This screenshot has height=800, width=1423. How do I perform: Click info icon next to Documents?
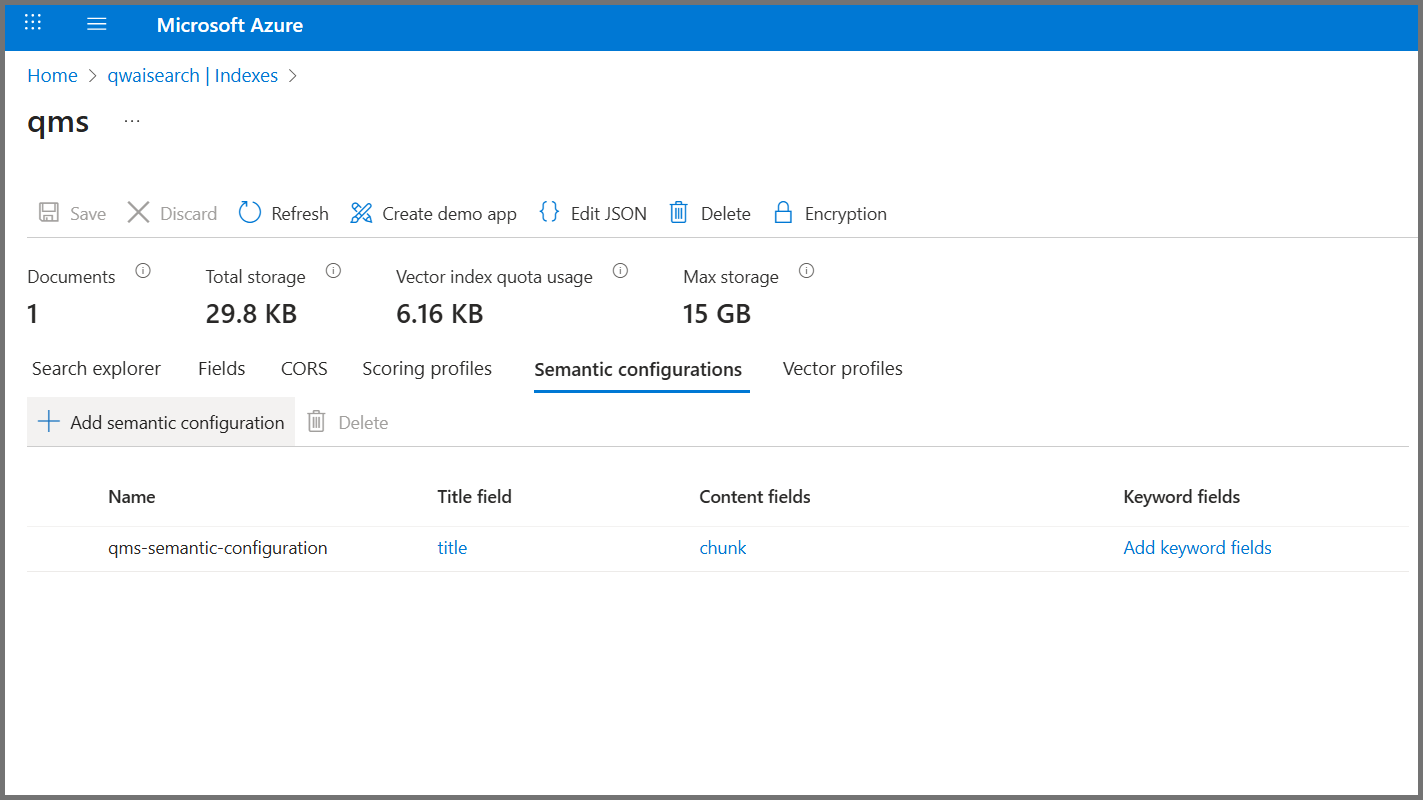click(x=143, y=271)
